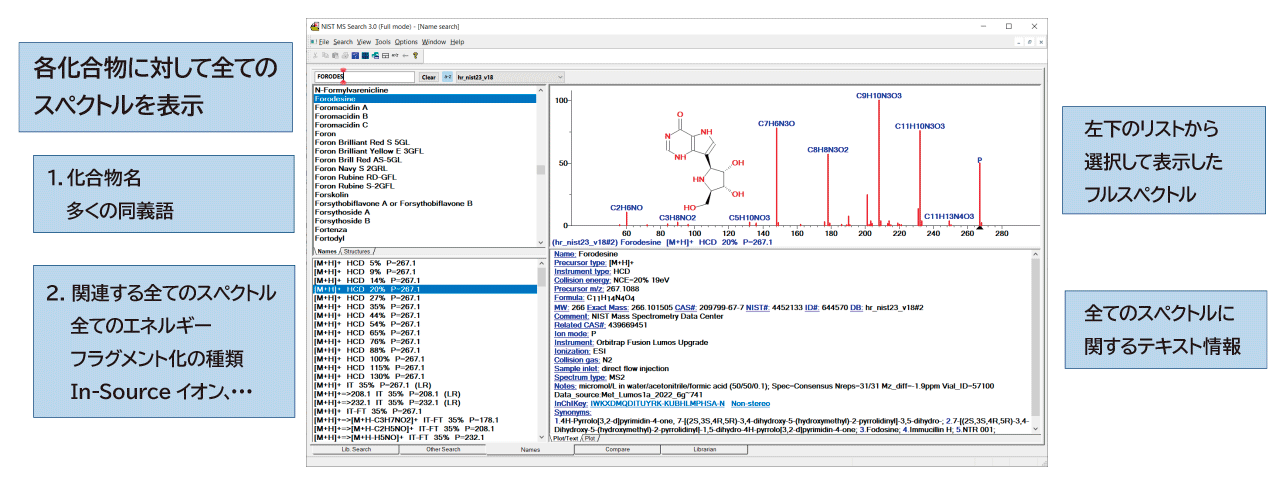
Task: Click the Formula field link
Action: (567, 298)
